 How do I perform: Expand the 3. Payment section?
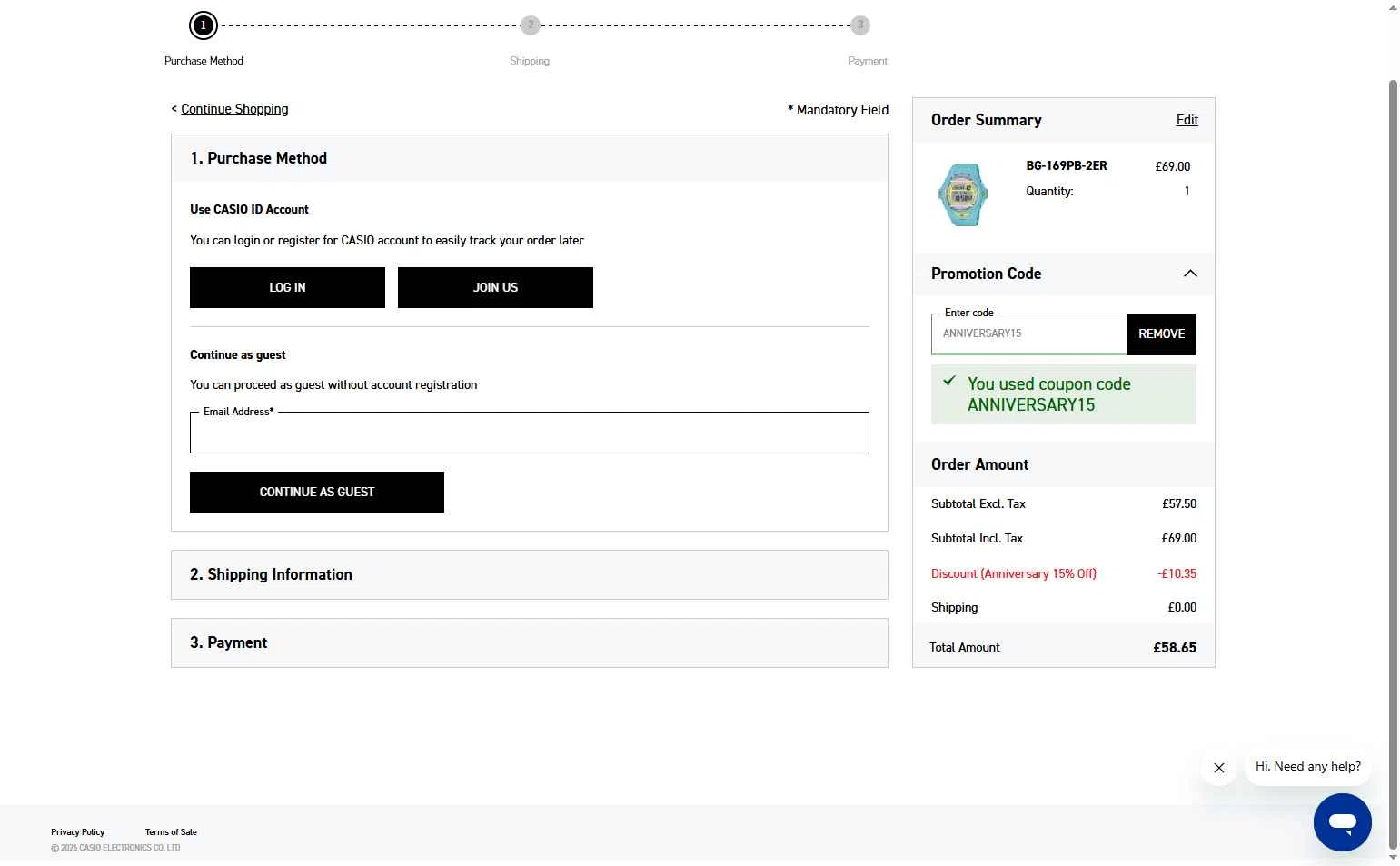530,642
